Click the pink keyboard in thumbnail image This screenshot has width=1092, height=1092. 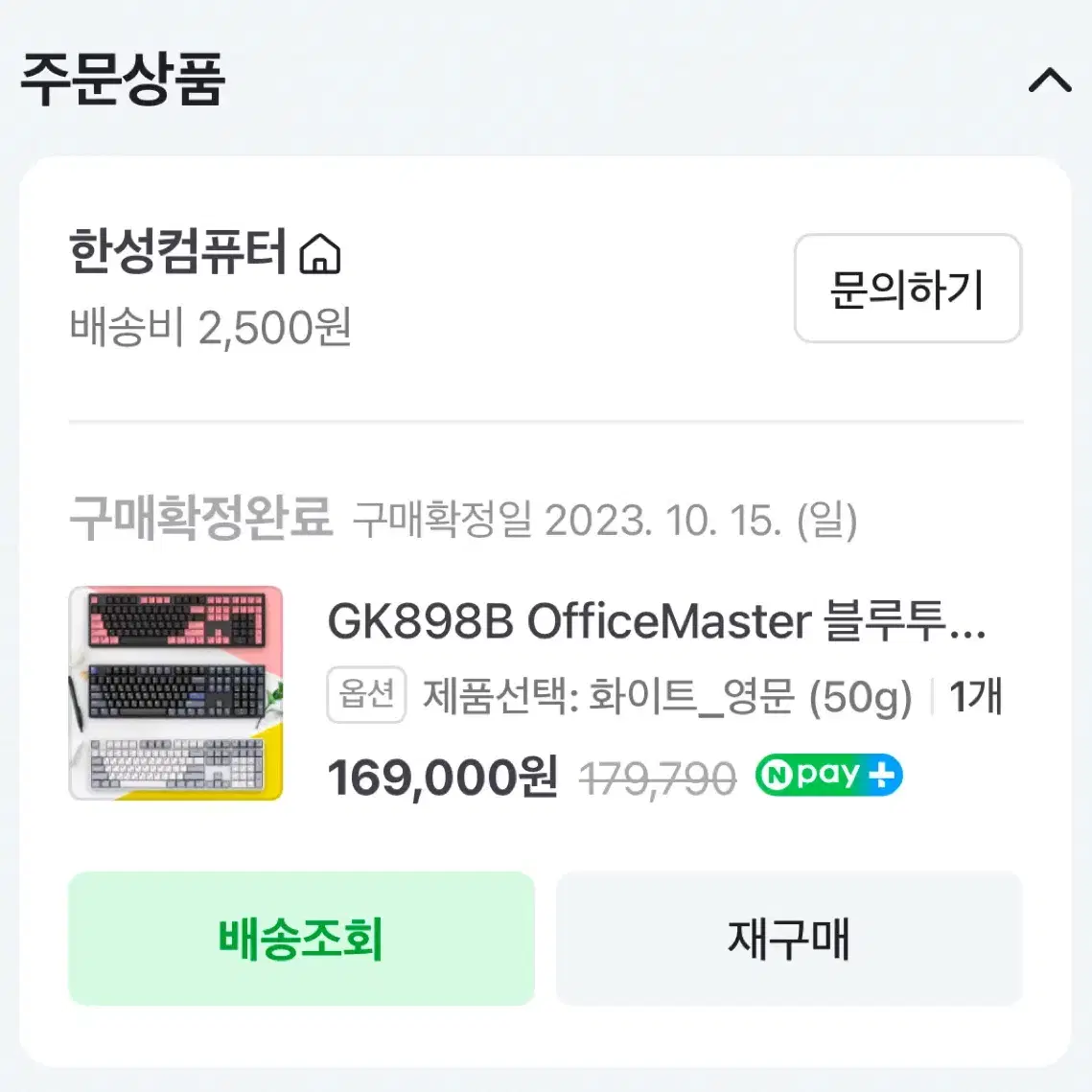click(177, 619)
